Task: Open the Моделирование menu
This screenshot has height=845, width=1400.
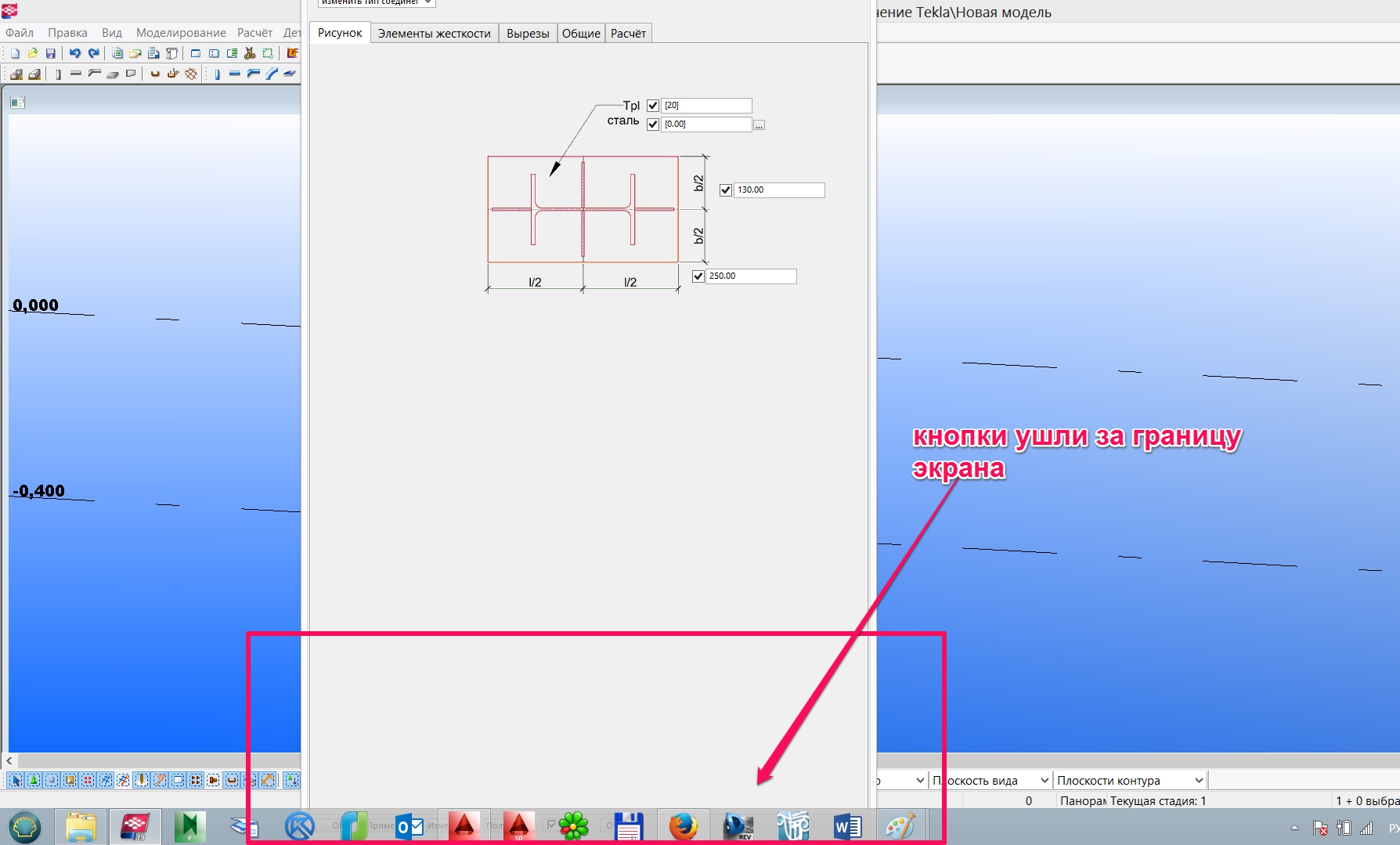Action: pos(181,32)
